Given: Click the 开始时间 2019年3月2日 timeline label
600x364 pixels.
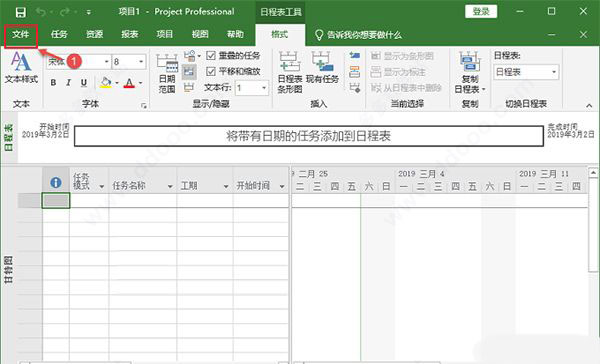Looking at the screenshot, I should point(46,131).
